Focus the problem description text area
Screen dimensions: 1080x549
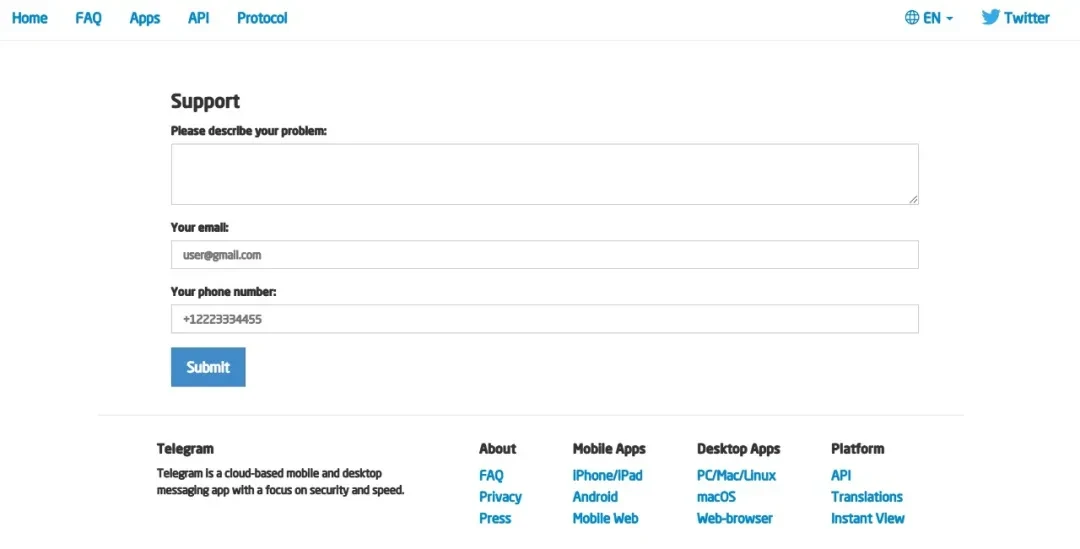tap(544, 174)
